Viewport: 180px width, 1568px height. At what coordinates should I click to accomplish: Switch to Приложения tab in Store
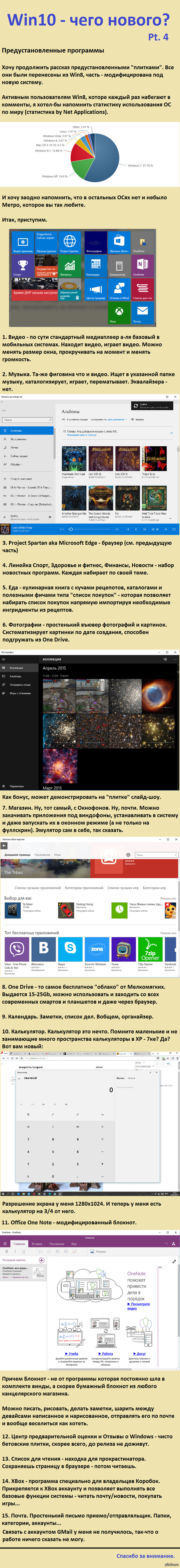click(43, 855)
